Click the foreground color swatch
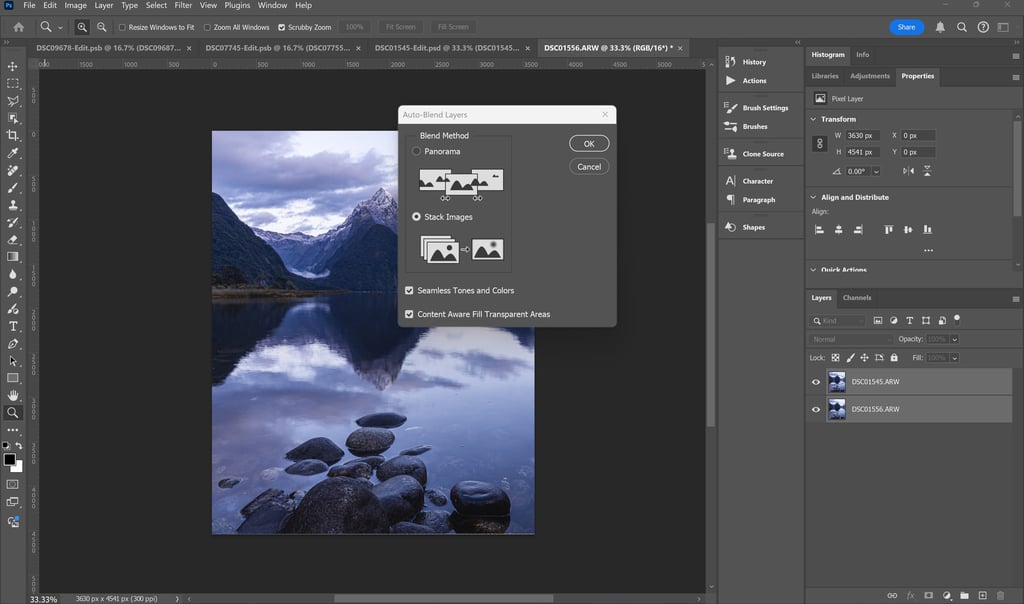The image size is (1024, 604). coord(9,459)
